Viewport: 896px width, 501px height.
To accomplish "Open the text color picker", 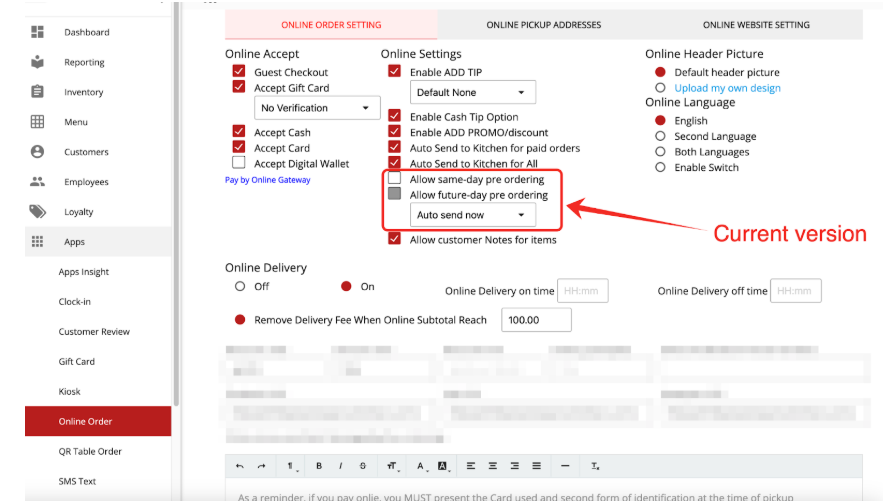I will pos(421,466).
